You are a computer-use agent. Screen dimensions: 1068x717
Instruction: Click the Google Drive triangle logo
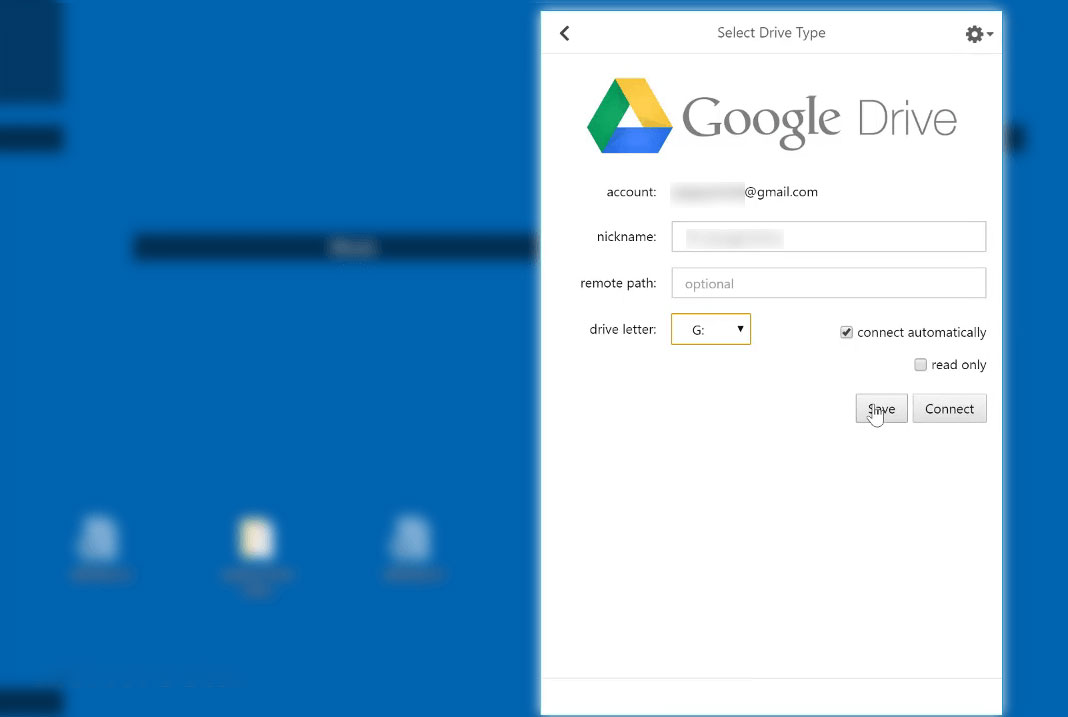pyautogui.click(x=629, y=115)
